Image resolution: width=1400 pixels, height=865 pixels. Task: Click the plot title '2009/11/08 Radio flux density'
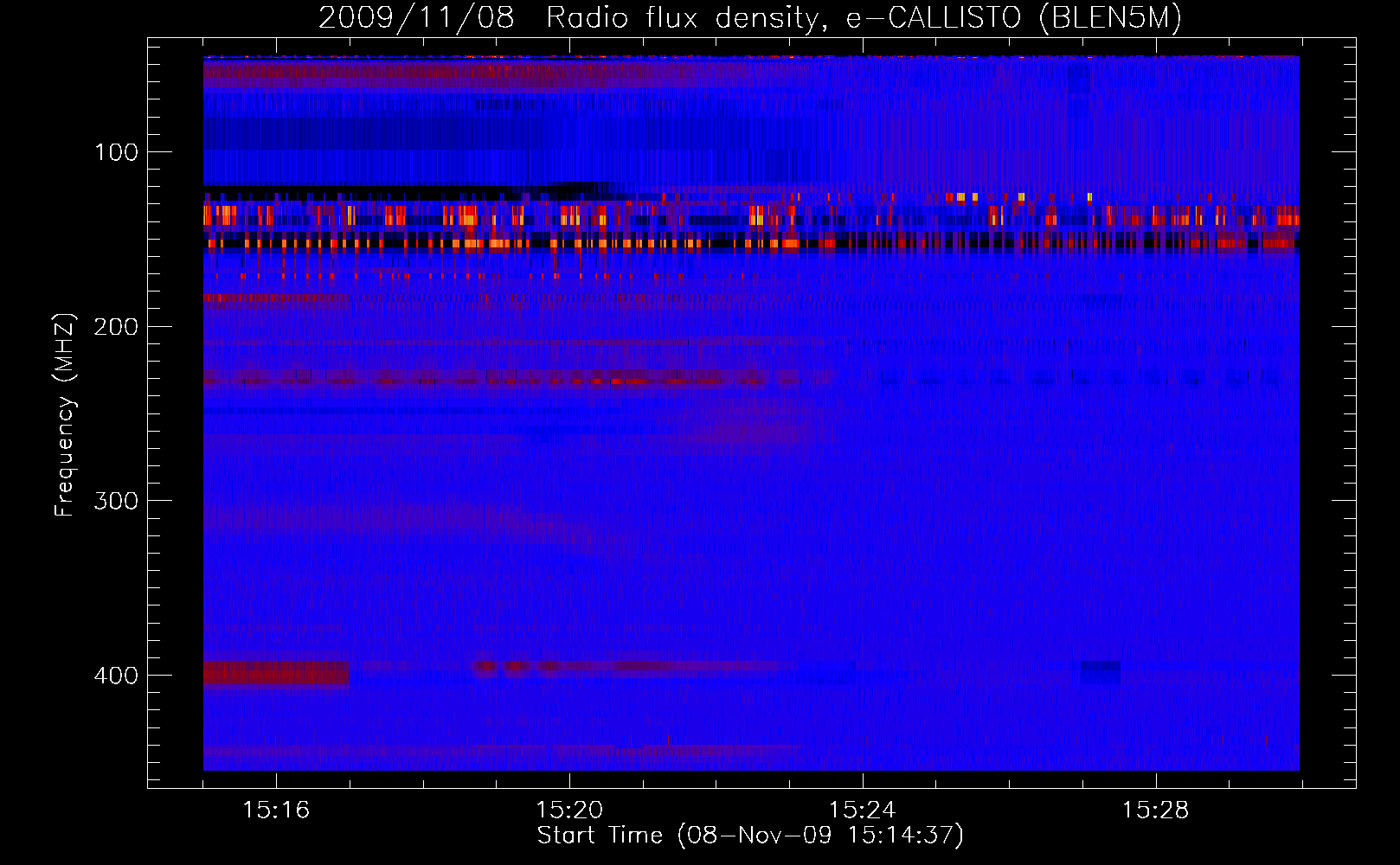click(750, 17)
